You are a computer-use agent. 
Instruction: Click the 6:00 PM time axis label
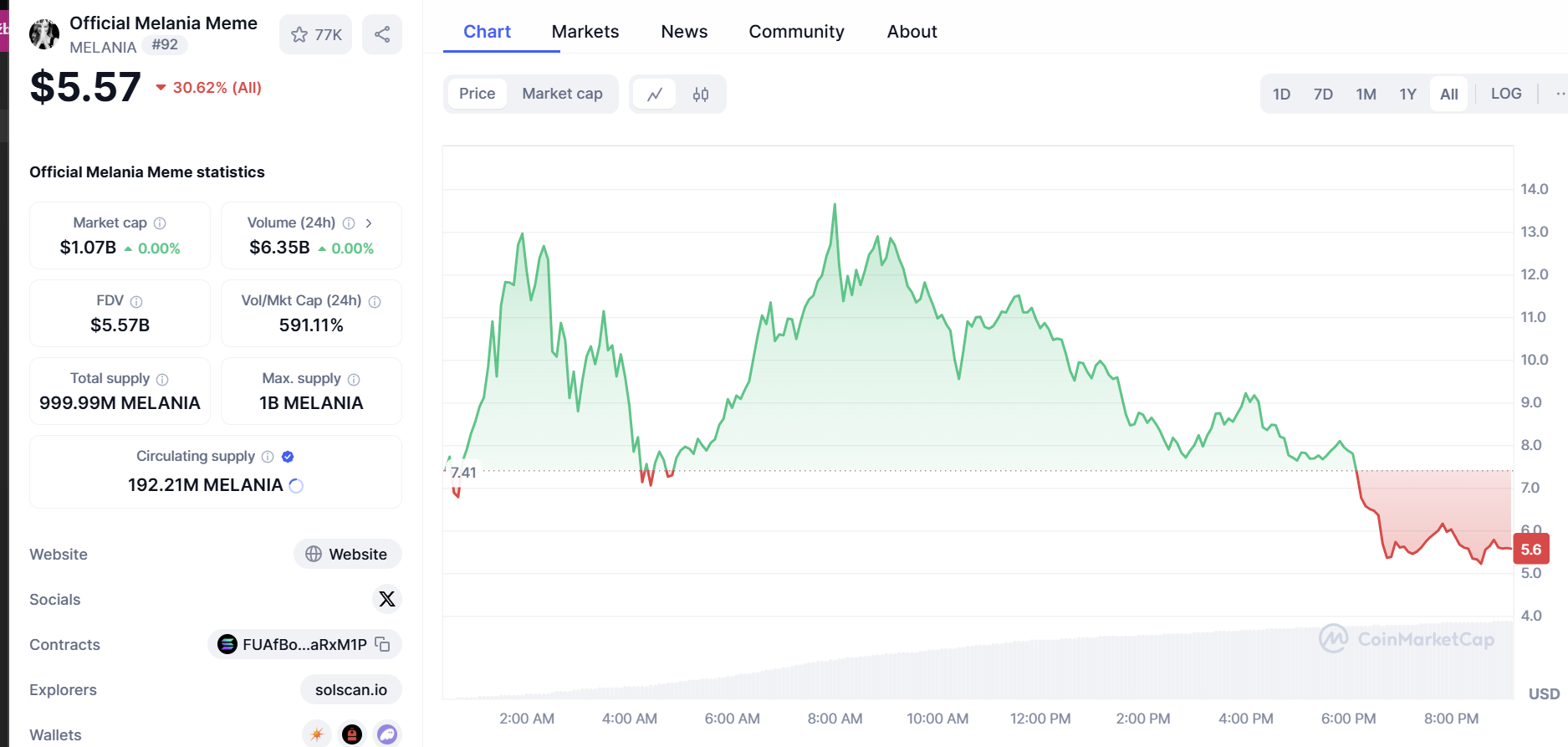click(x=1348, y=719)
